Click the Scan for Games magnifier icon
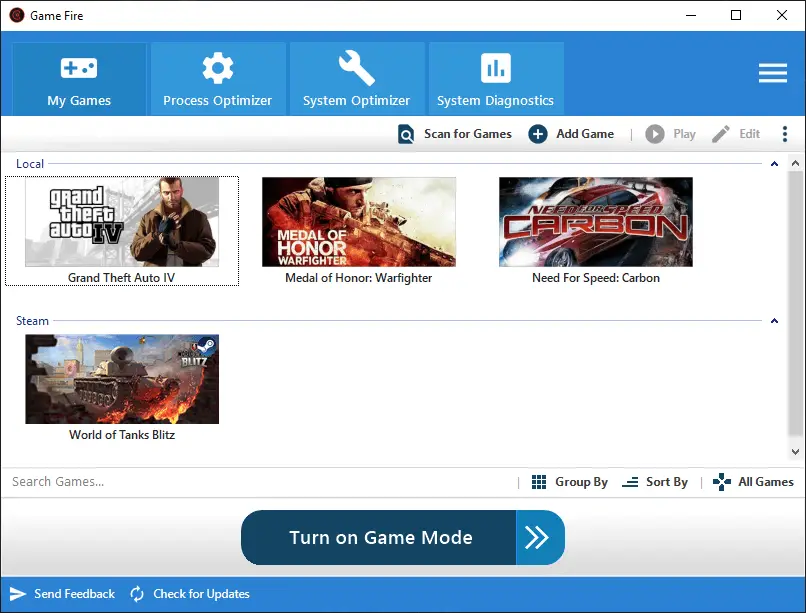The image size is (806, 613). click(x=406, y=134)
